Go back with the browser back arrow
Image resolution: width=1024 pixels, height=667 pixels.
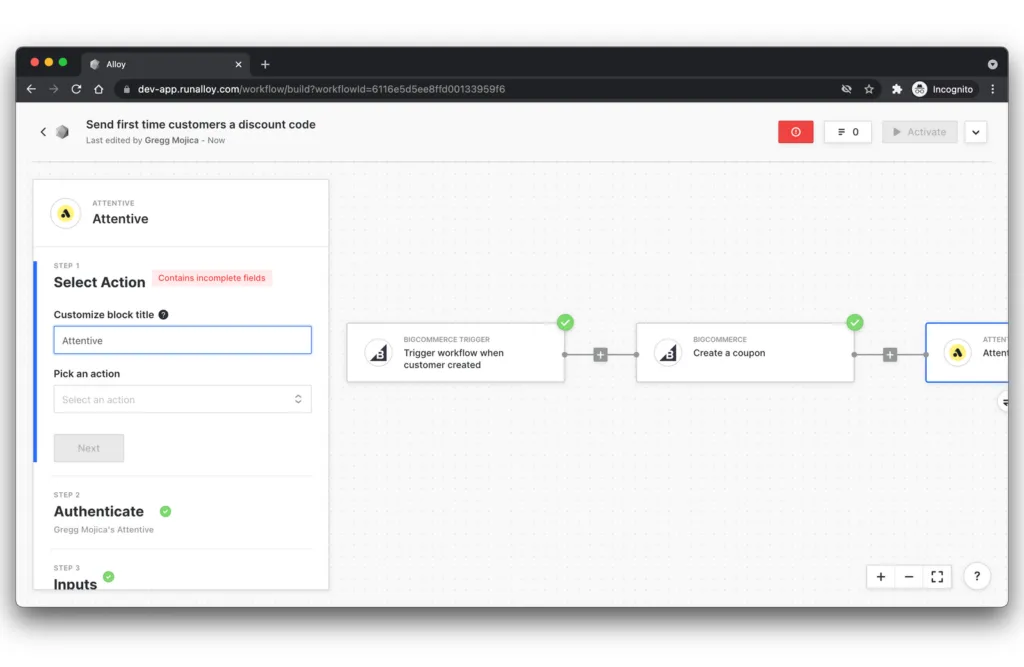tap(31, 89)
